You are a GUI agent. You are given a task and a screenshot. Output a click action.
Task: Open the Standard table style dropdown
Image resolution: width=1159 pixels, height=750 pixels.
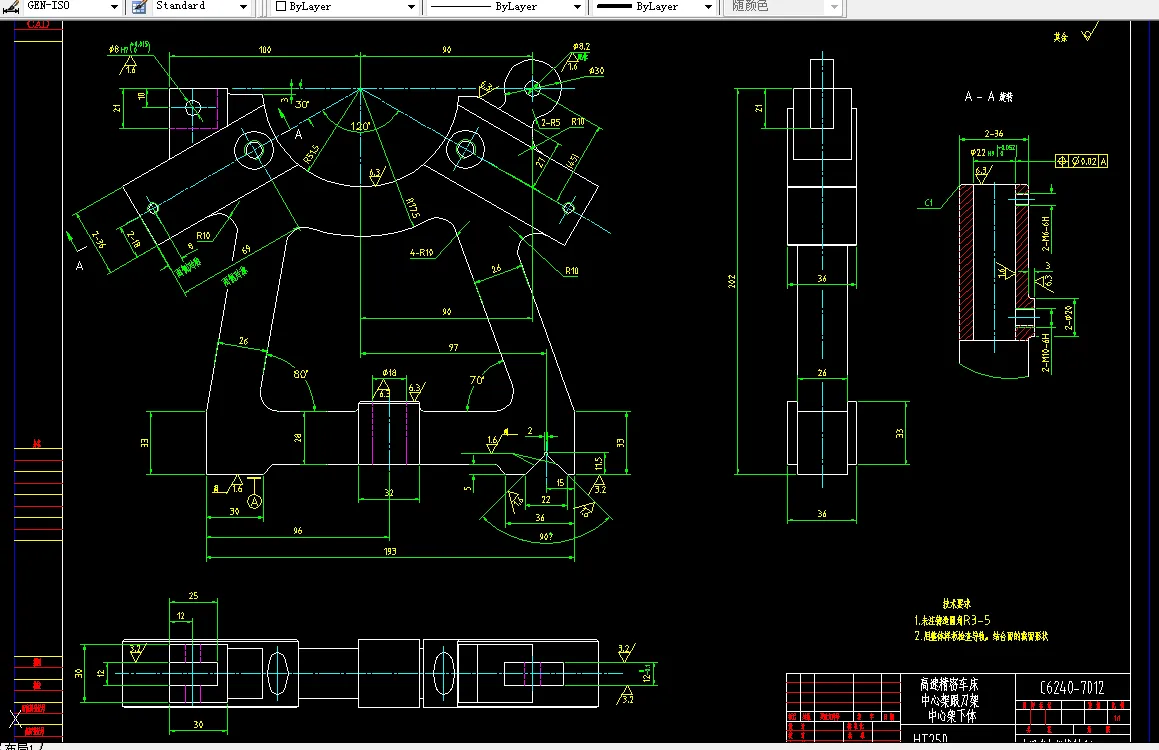(243, 7)
